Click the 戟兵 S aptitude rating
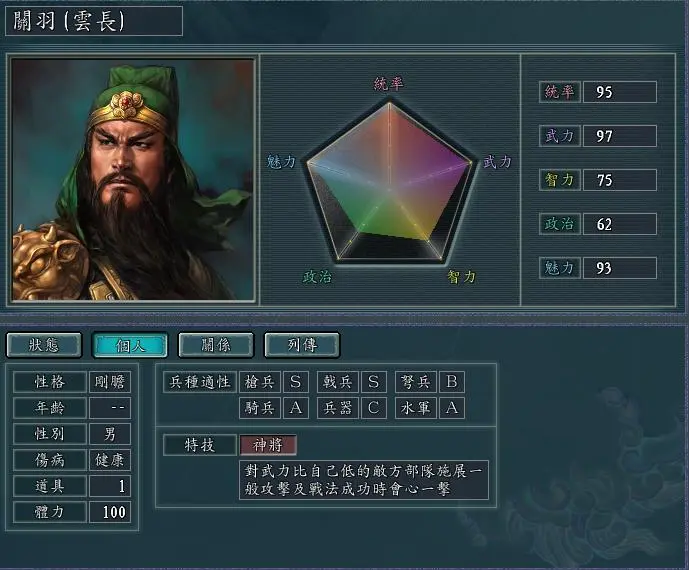This screenshot has width=689, height=570. click(374, 382)
